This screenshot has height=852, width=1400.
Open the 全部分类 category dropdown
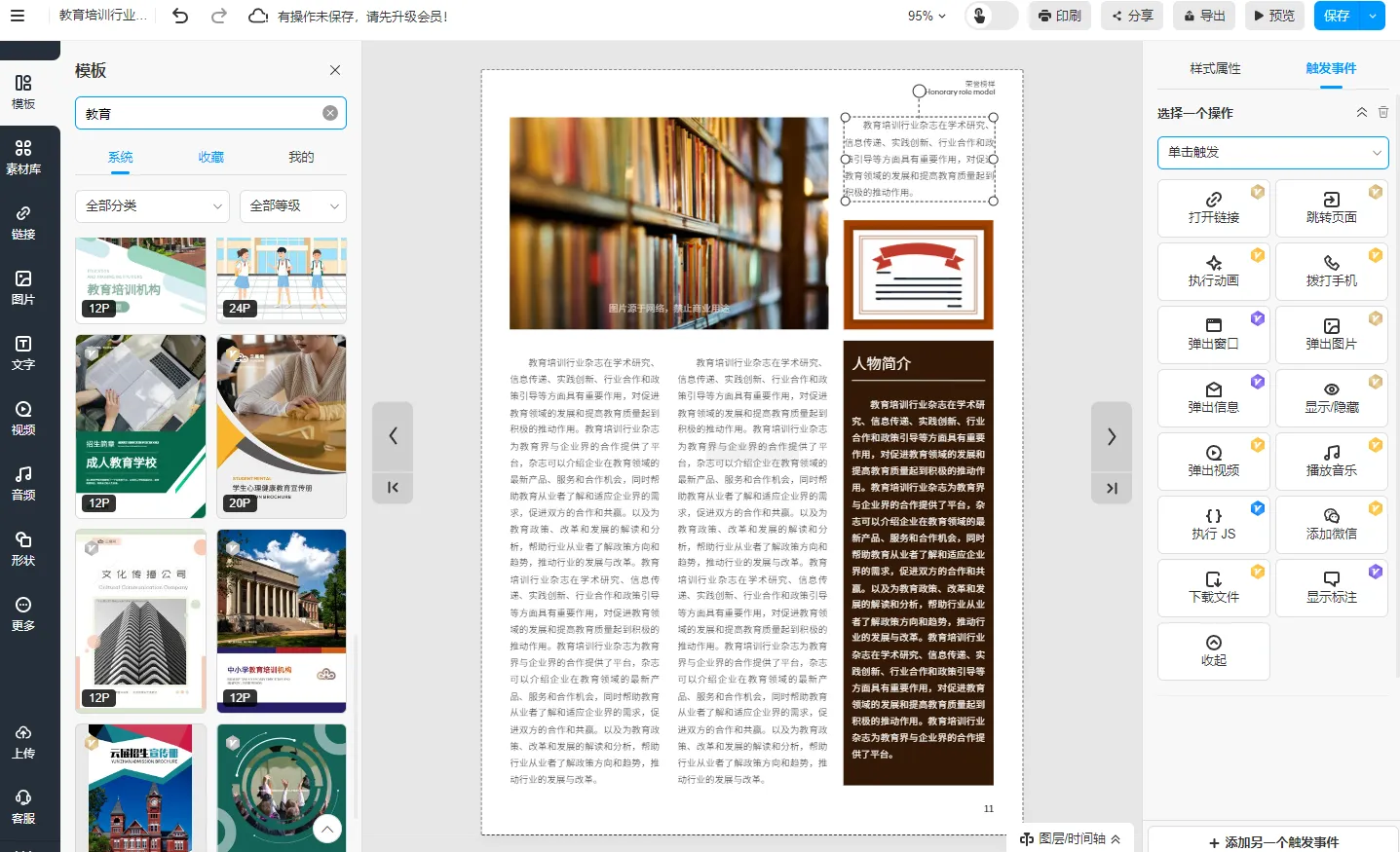tap(152, 205)
